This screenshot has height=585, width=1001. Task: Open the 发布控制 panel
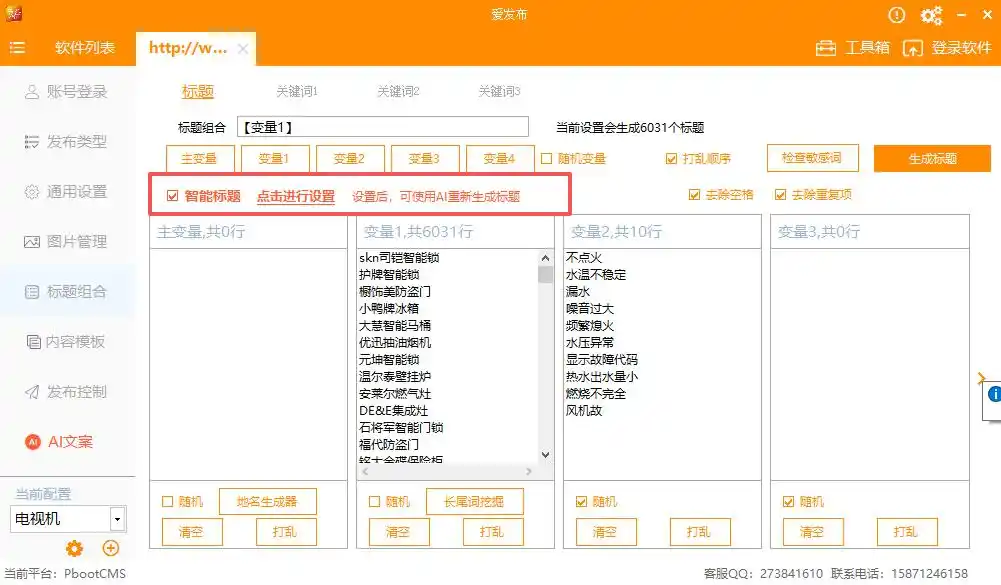point(67,392)
